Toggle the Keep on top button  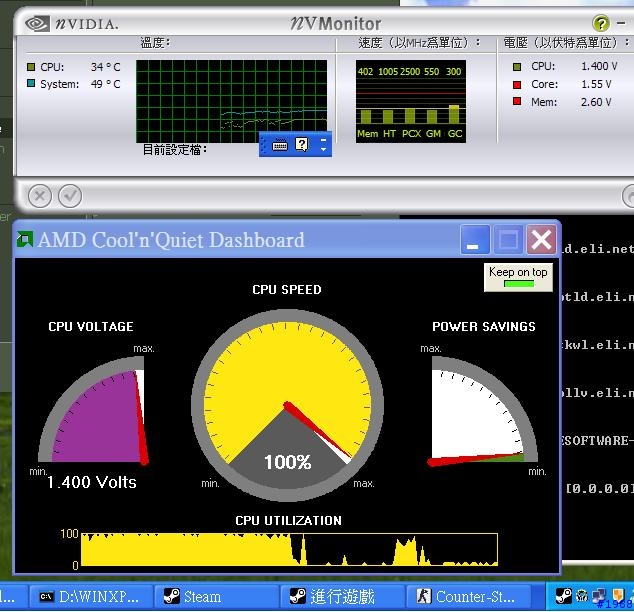[518, 277]
